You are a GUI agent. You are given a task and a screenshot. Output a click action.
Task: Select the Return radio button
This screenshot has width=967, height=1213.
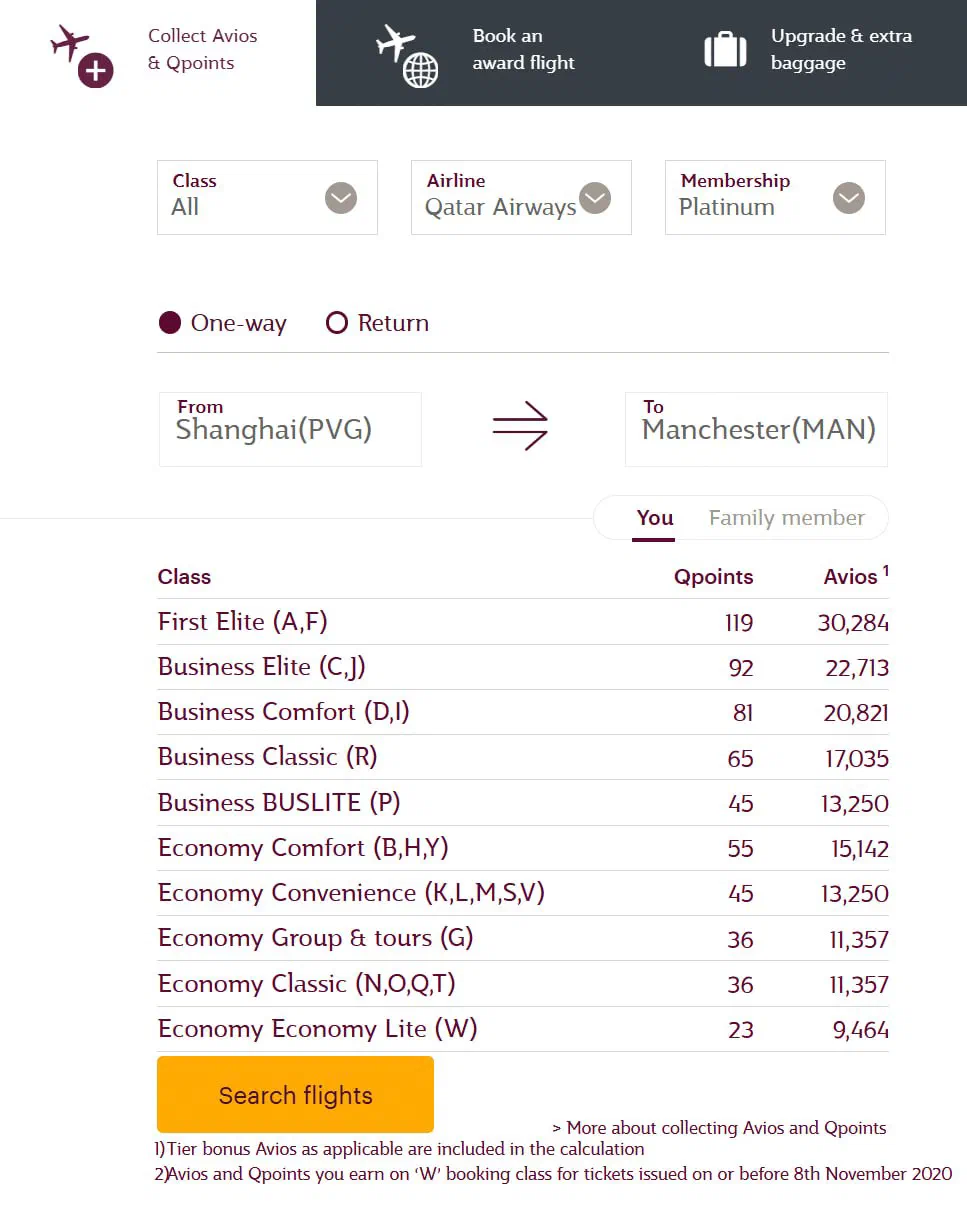tap(337, 323)
